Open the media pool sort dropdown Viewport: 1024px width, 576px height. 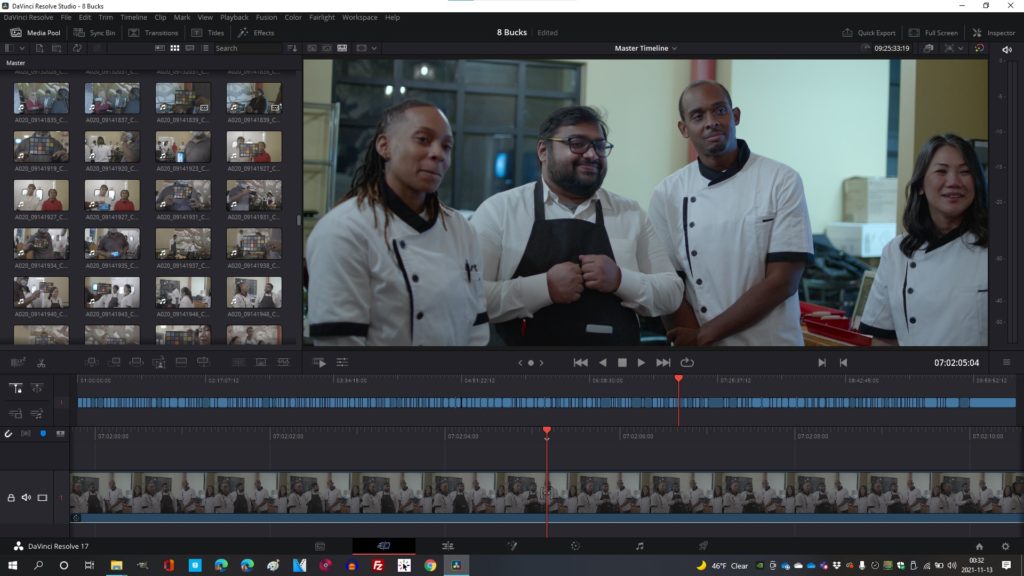292,48
